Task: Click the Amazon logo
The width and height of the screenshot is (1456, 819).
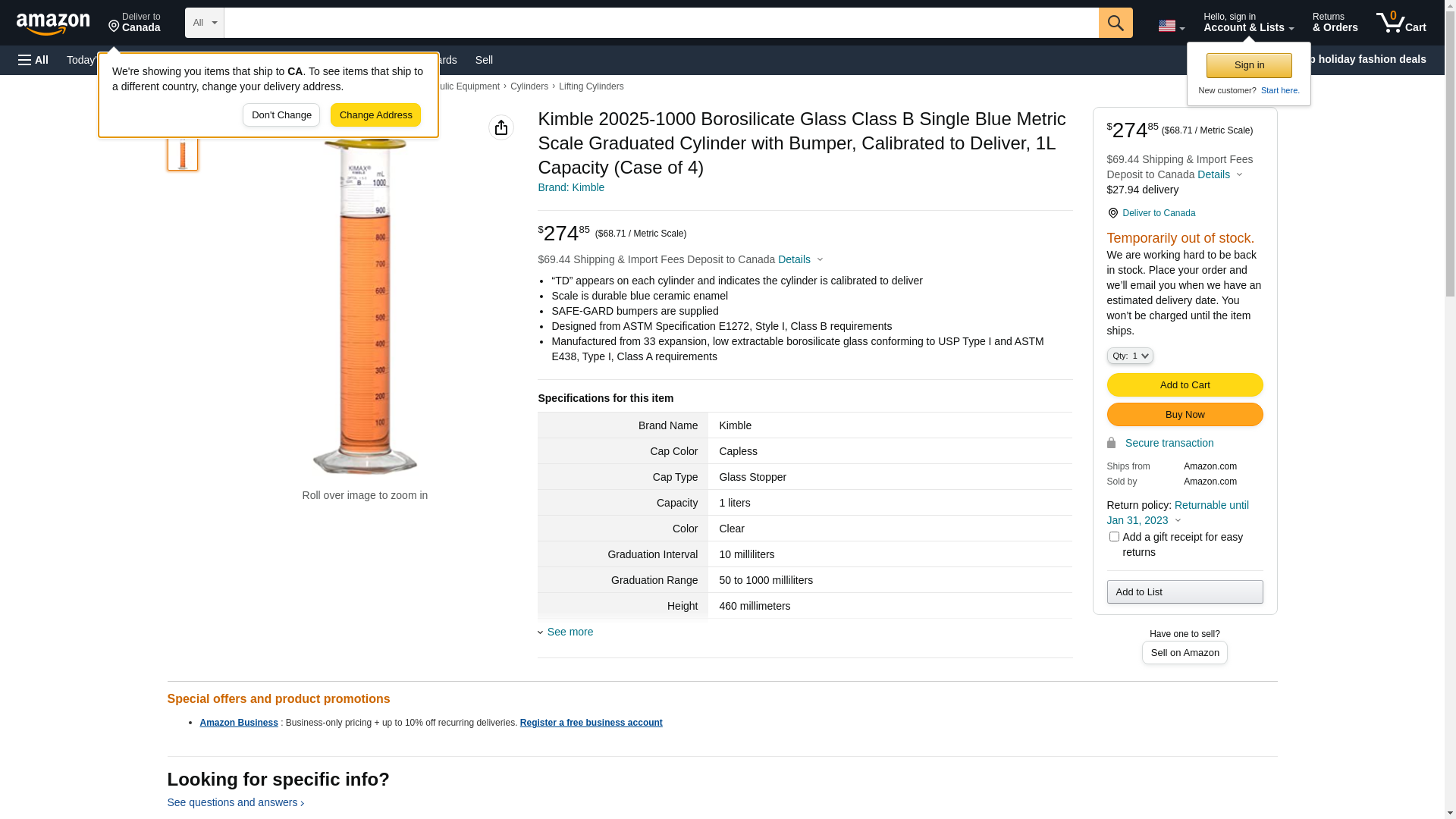Action: pyautogui.click(x=53, y=24)
